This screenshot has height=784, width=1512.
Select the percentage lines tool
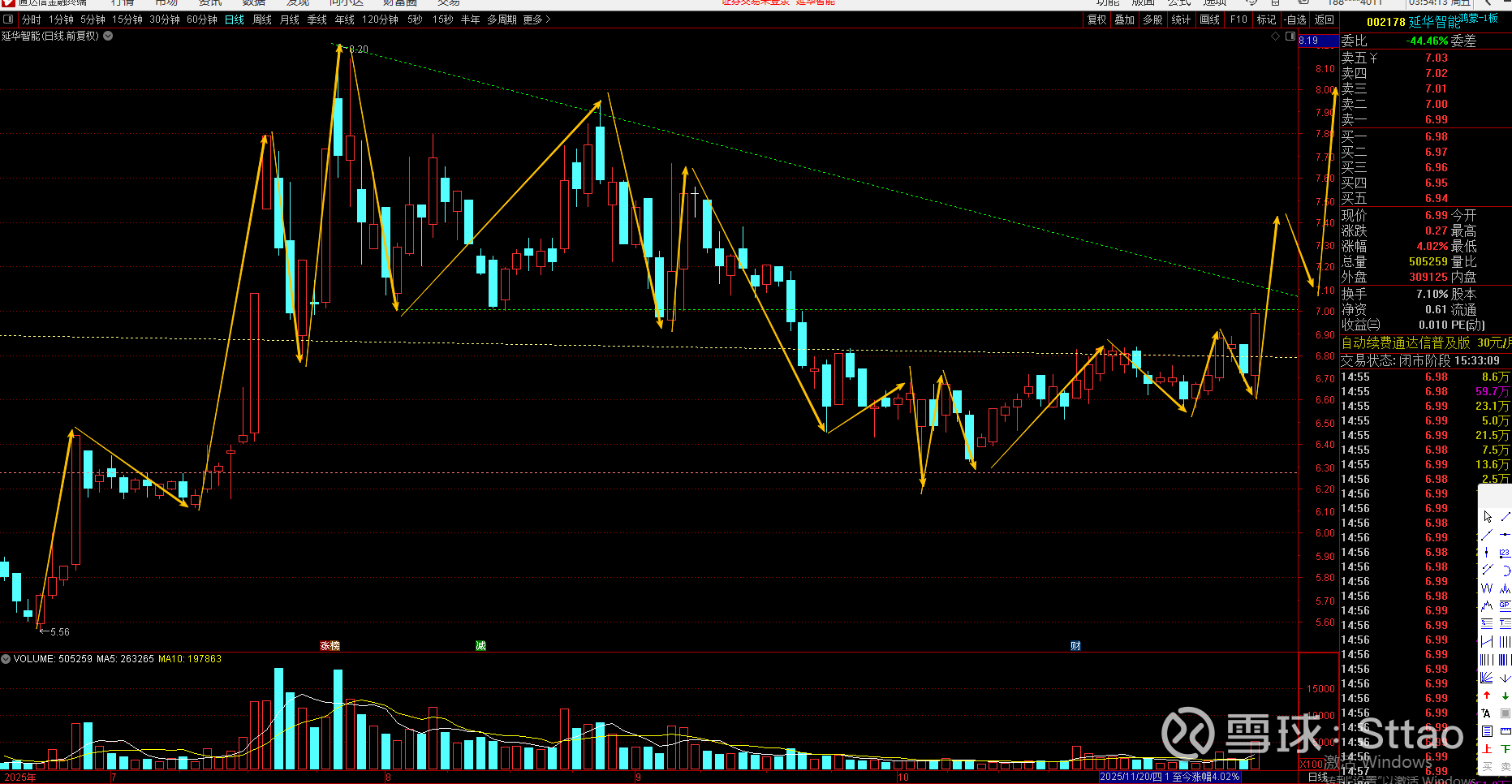tap(1487, 624)
